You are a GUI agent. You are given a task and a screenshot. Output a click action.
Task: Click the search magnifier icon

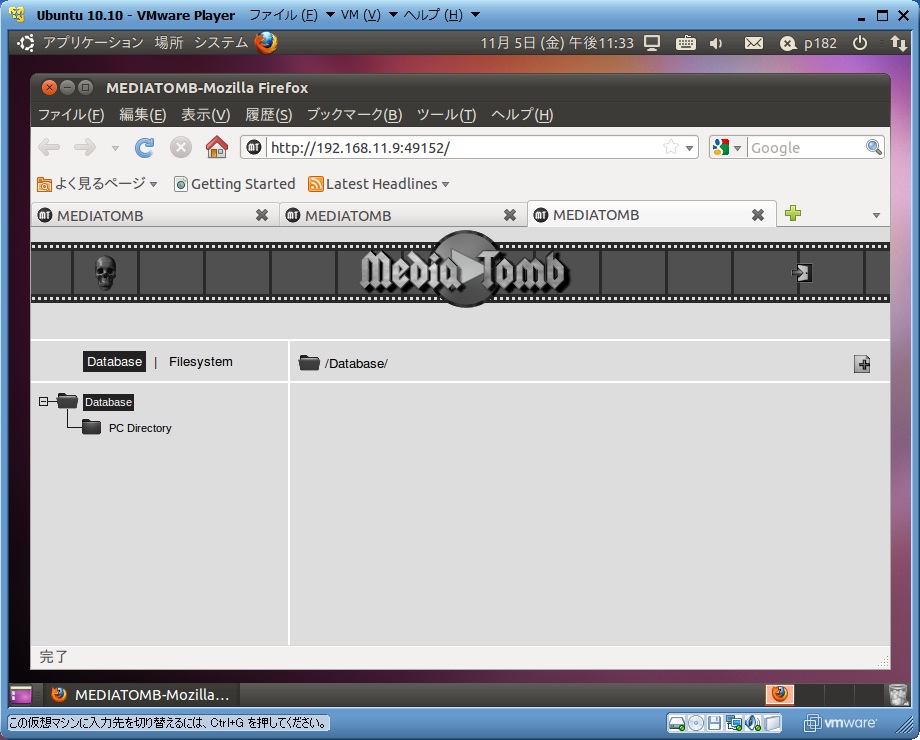874,147
